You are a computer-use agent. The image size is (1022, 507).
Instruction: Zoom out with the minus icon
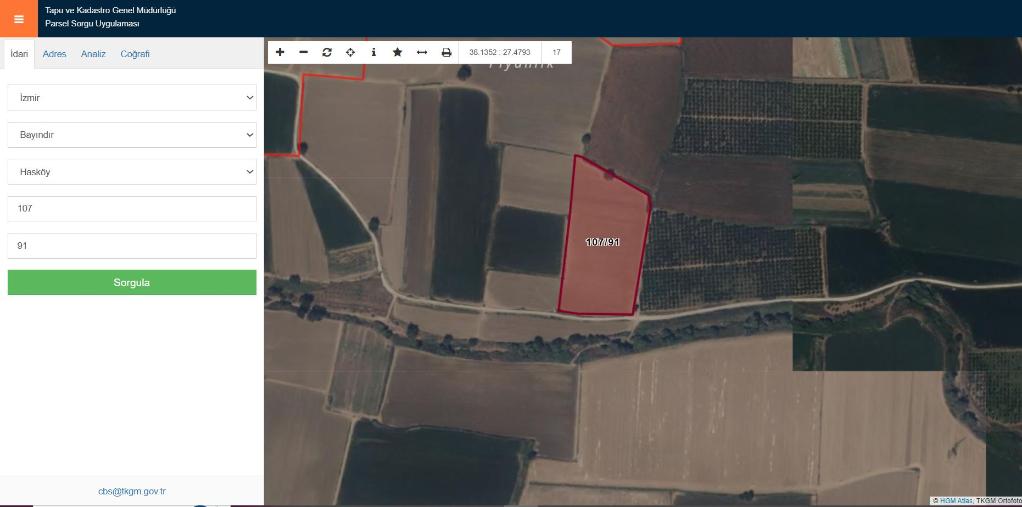pos(304,52)
